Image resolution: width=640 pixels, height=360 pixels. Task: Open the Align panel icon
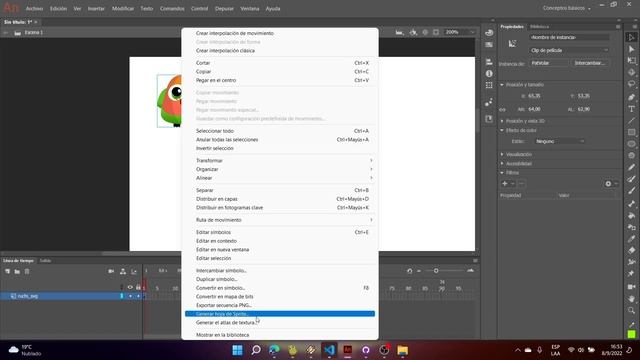489,62
